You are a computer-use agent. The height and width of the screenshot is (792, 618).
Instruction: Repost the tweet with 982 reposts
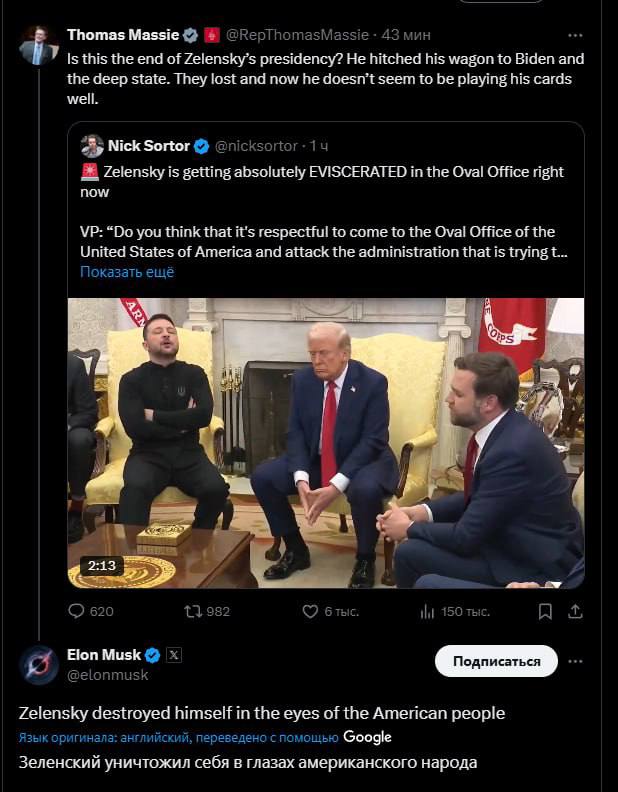pyautogui.click(x=193, y=611)
